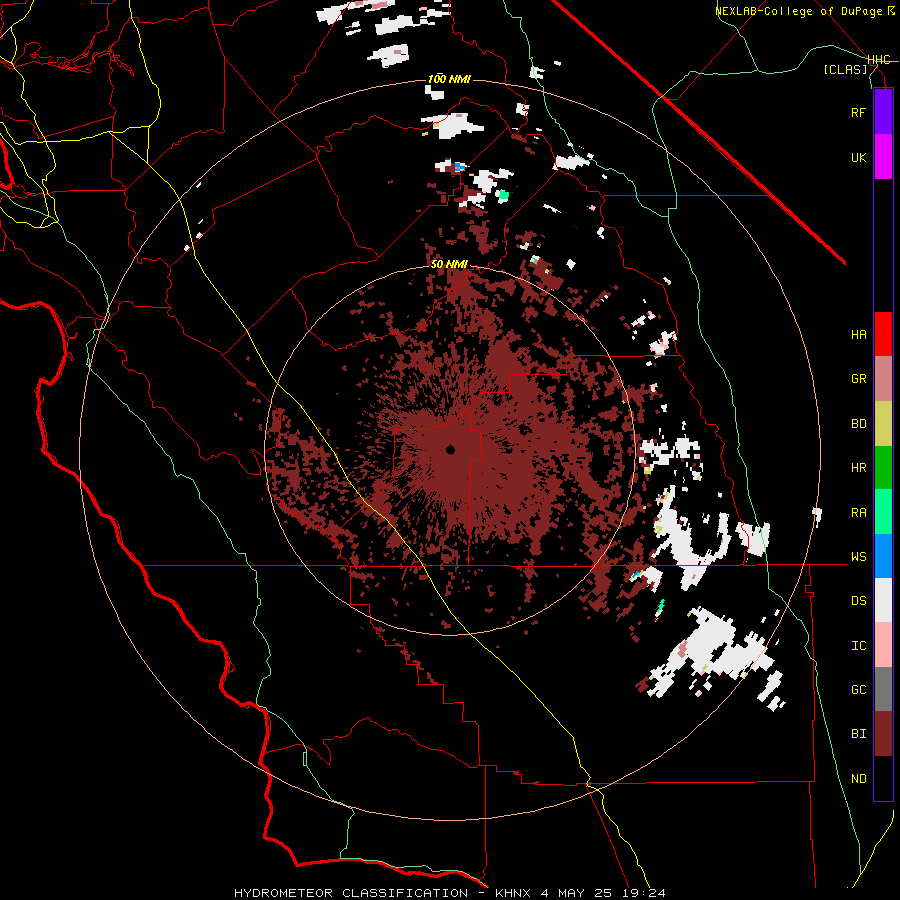Screen dimensions: 900x900
Task: Click the WS blue legend swatch
Action: (883, 556)
